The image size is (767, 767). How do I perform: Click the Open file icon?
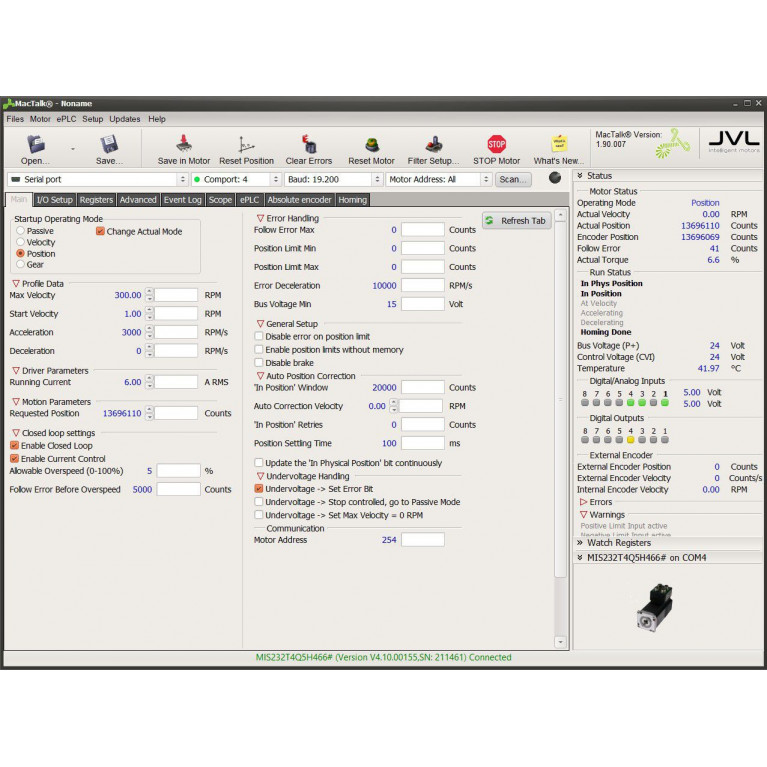[x=36, y=145]
